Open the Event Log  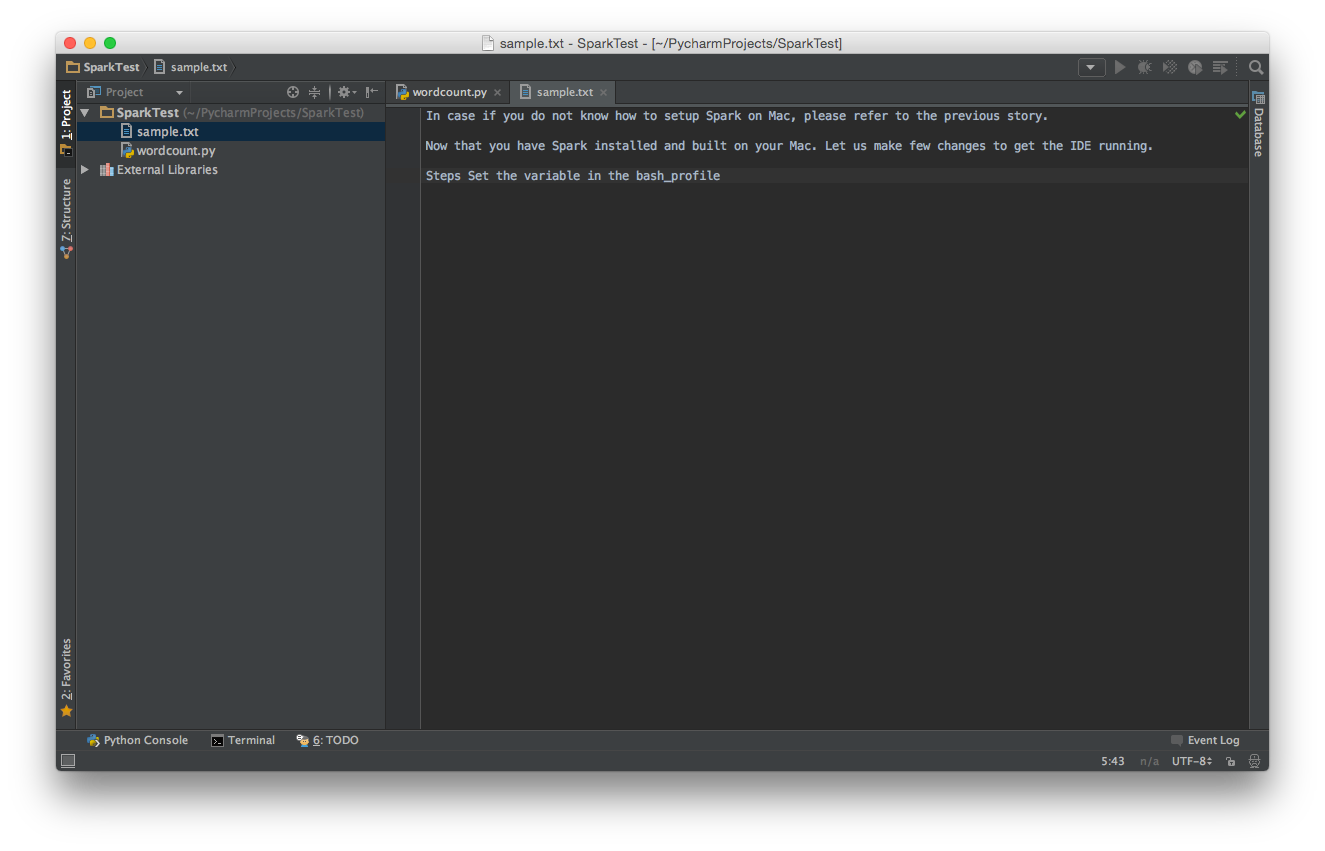tap(1205, 741)
